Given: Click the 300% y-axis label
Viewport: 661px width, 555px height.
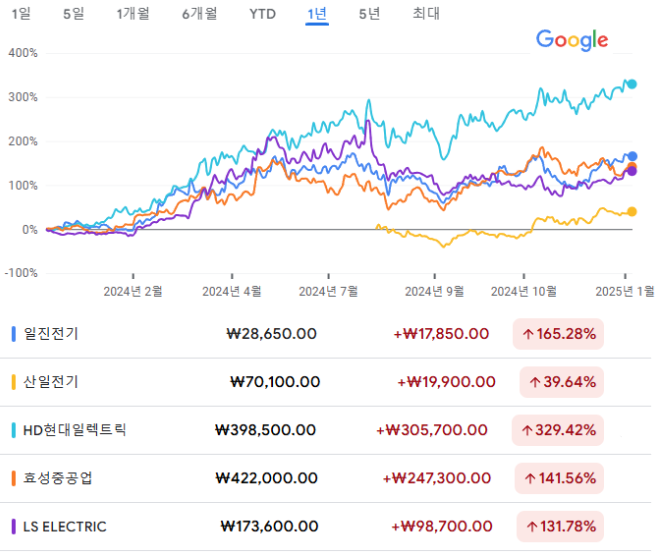Looking at the screenshot, I should (23, 97).
